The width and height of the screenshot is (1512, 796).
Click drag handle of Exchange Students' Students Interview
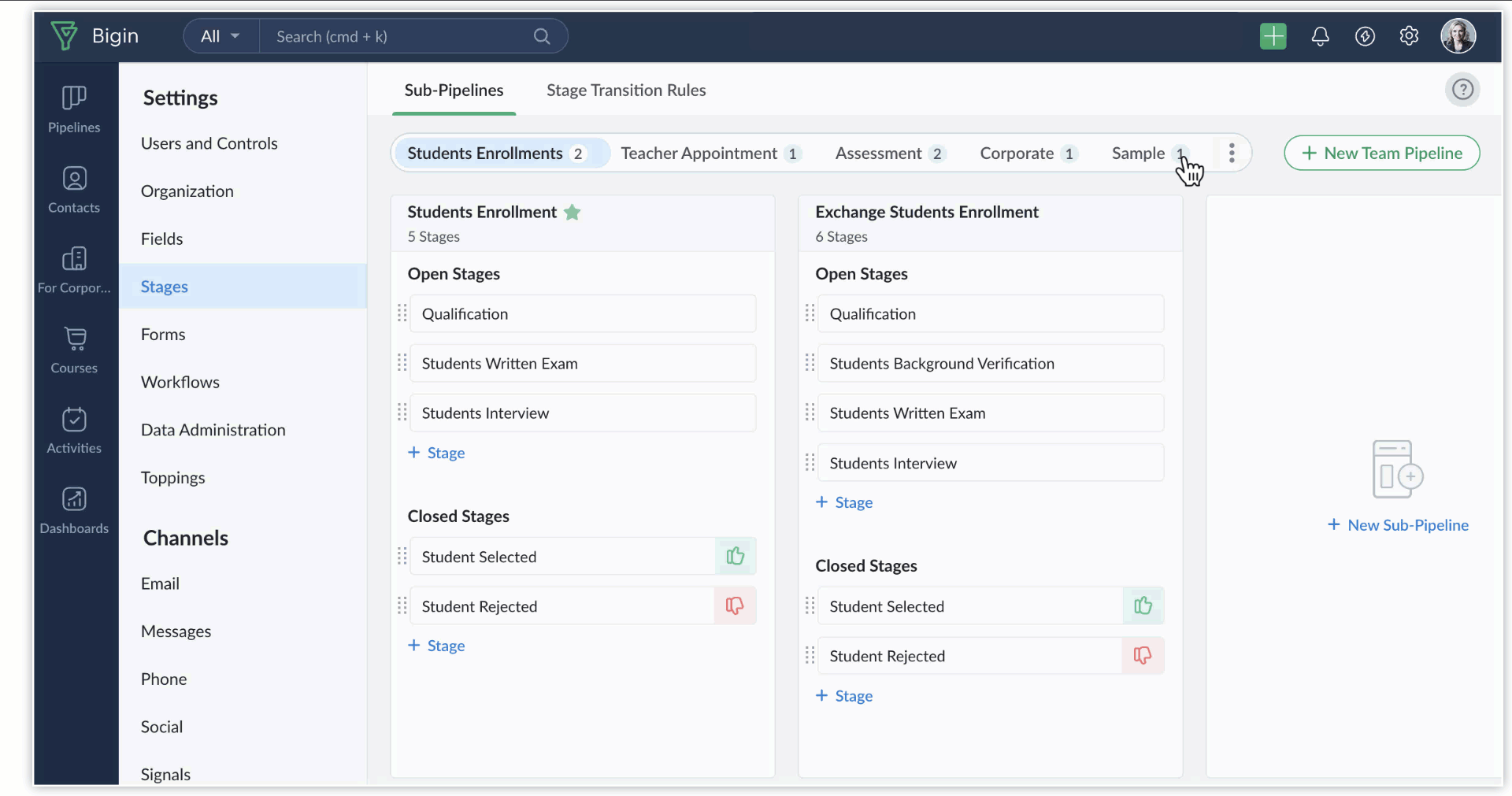pyautogui.click(x=810, y=462)
